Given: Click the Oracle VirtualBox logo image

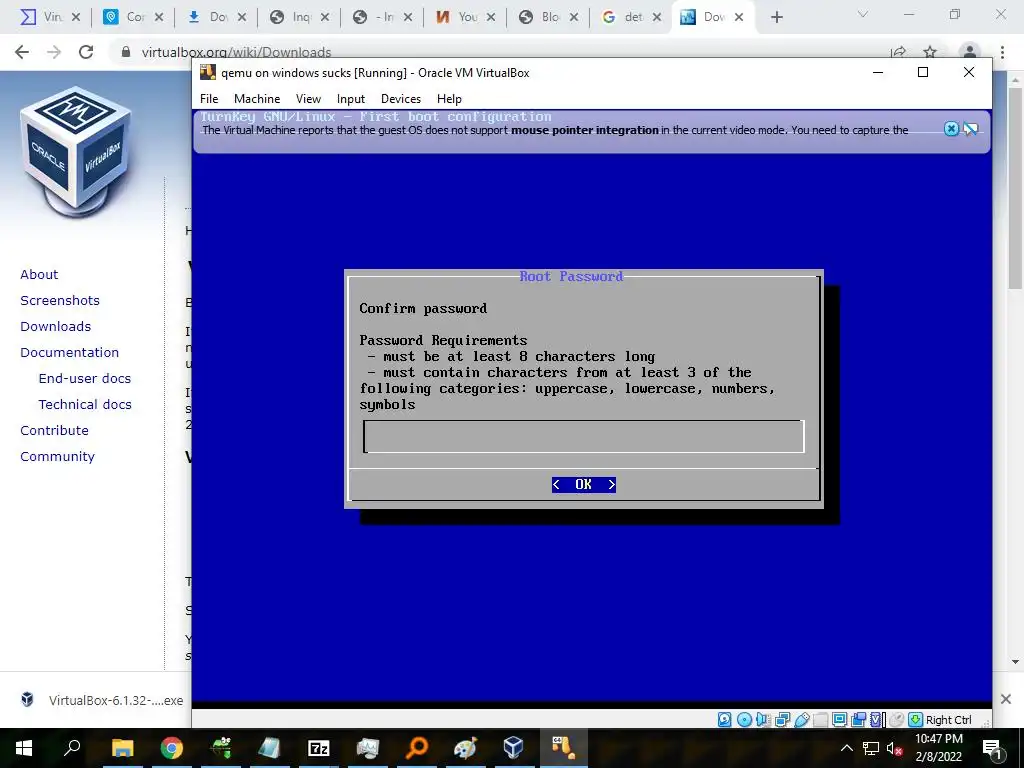Looking at the screenshot, I should coord(76,152).
